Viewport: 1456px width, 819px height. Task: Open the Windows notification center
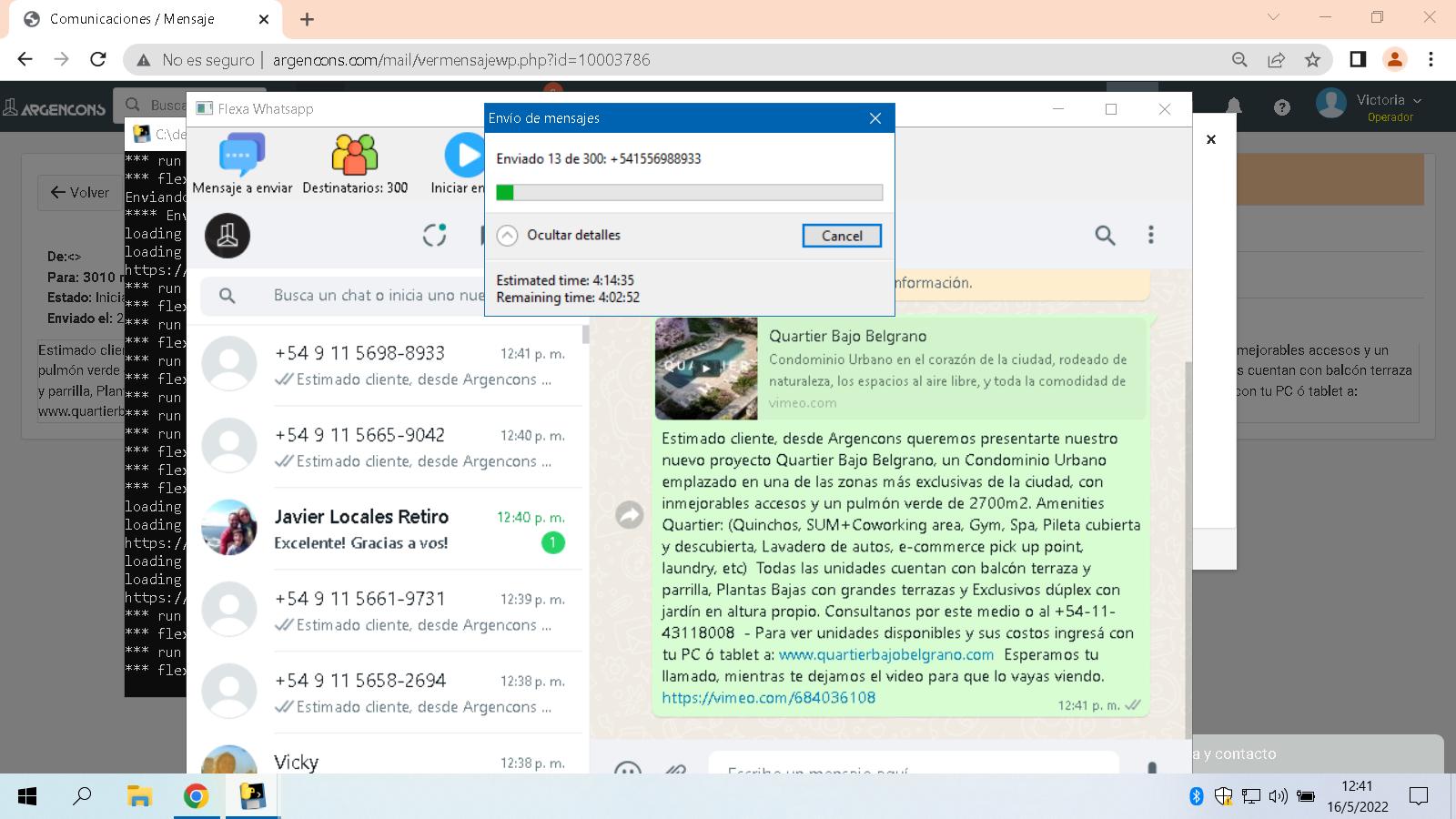coord(1418,797)
